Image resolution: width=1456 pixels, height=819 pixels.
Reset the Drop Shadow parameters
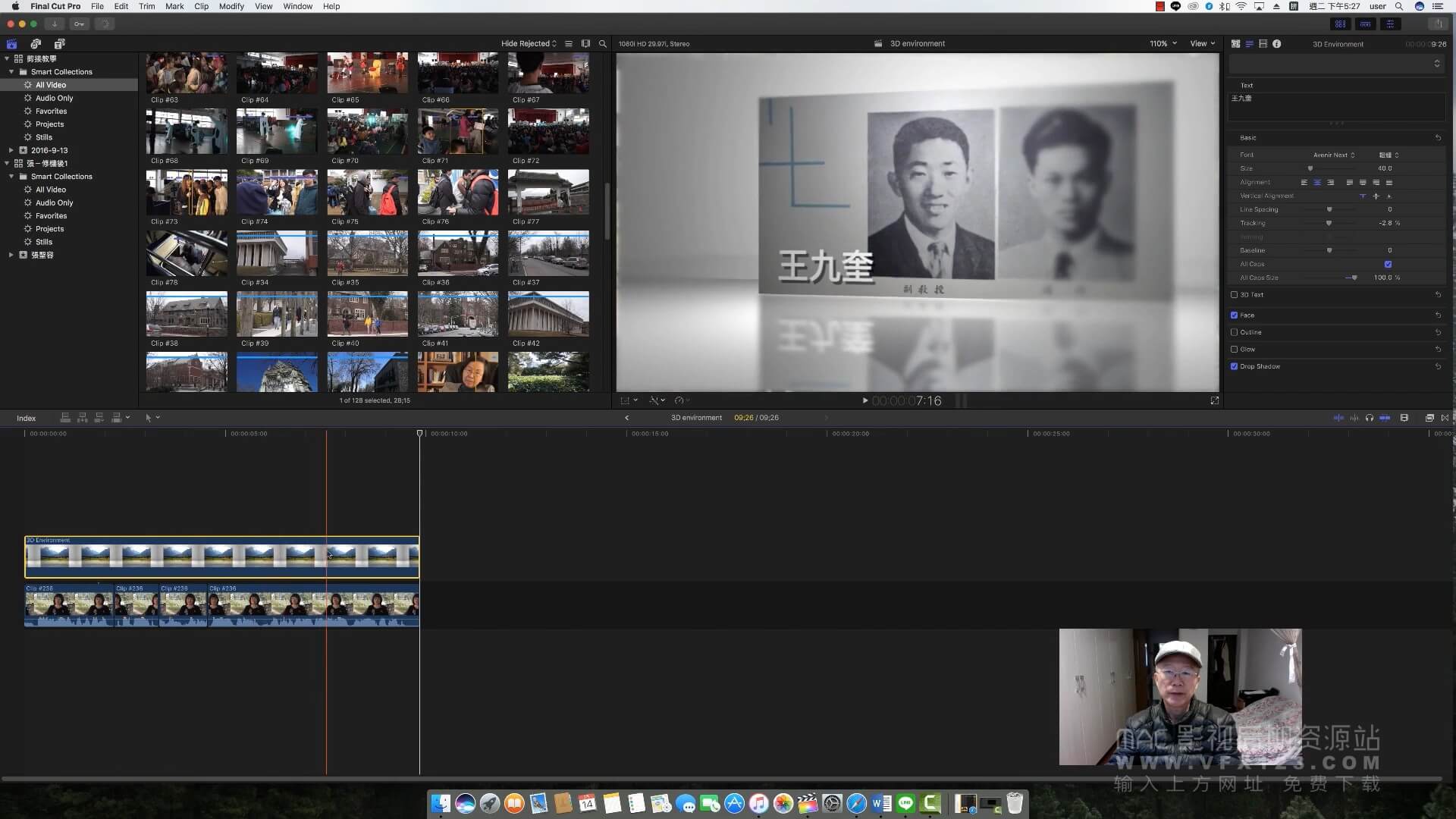[x=1438, y=367]
